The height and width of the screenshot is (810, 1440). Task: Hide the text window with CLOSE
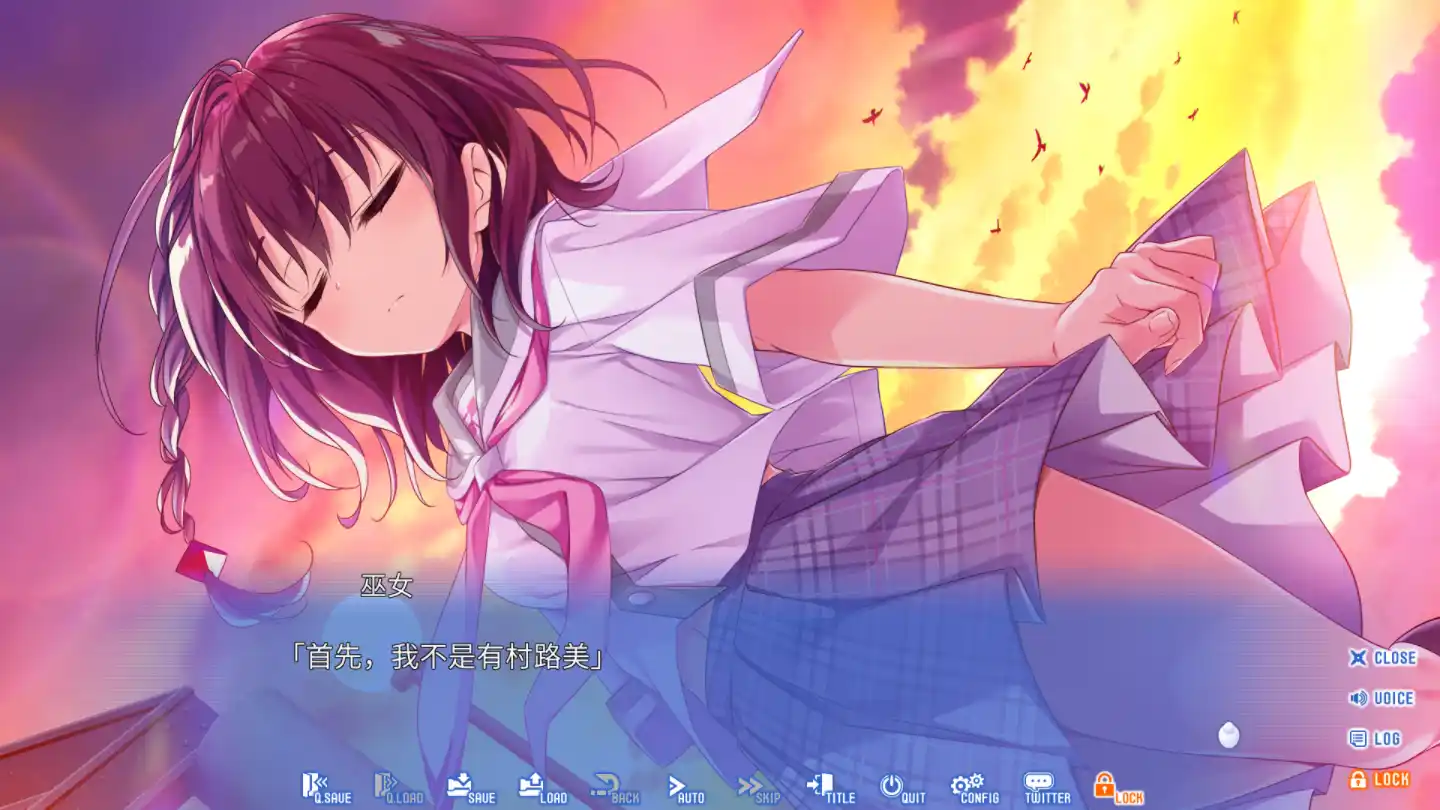[x=1382, y=658]
